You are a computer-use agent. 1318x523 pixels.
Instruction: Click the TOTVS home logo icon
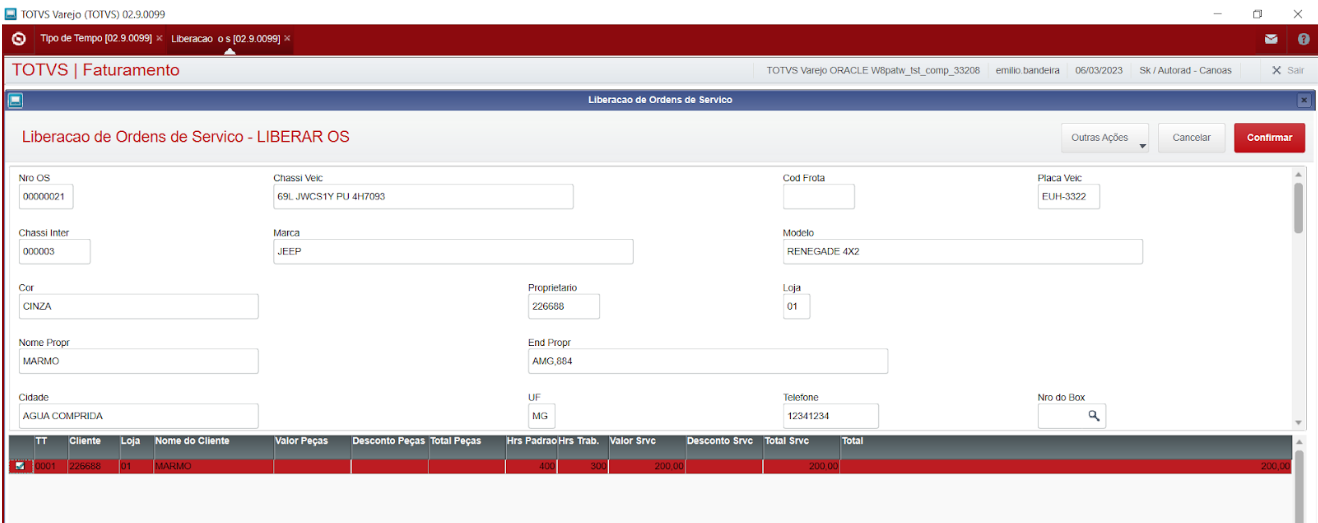pos(18,39)
